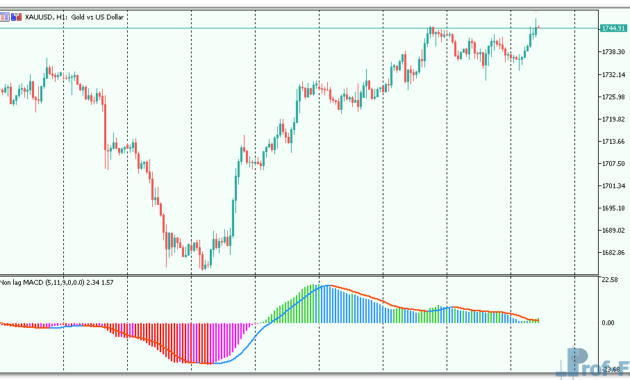Image resolution: width=630 pixels, height=380 pixels.
Task: Click the 1689.02 price scale value
Action: click(x=613, y=230)
